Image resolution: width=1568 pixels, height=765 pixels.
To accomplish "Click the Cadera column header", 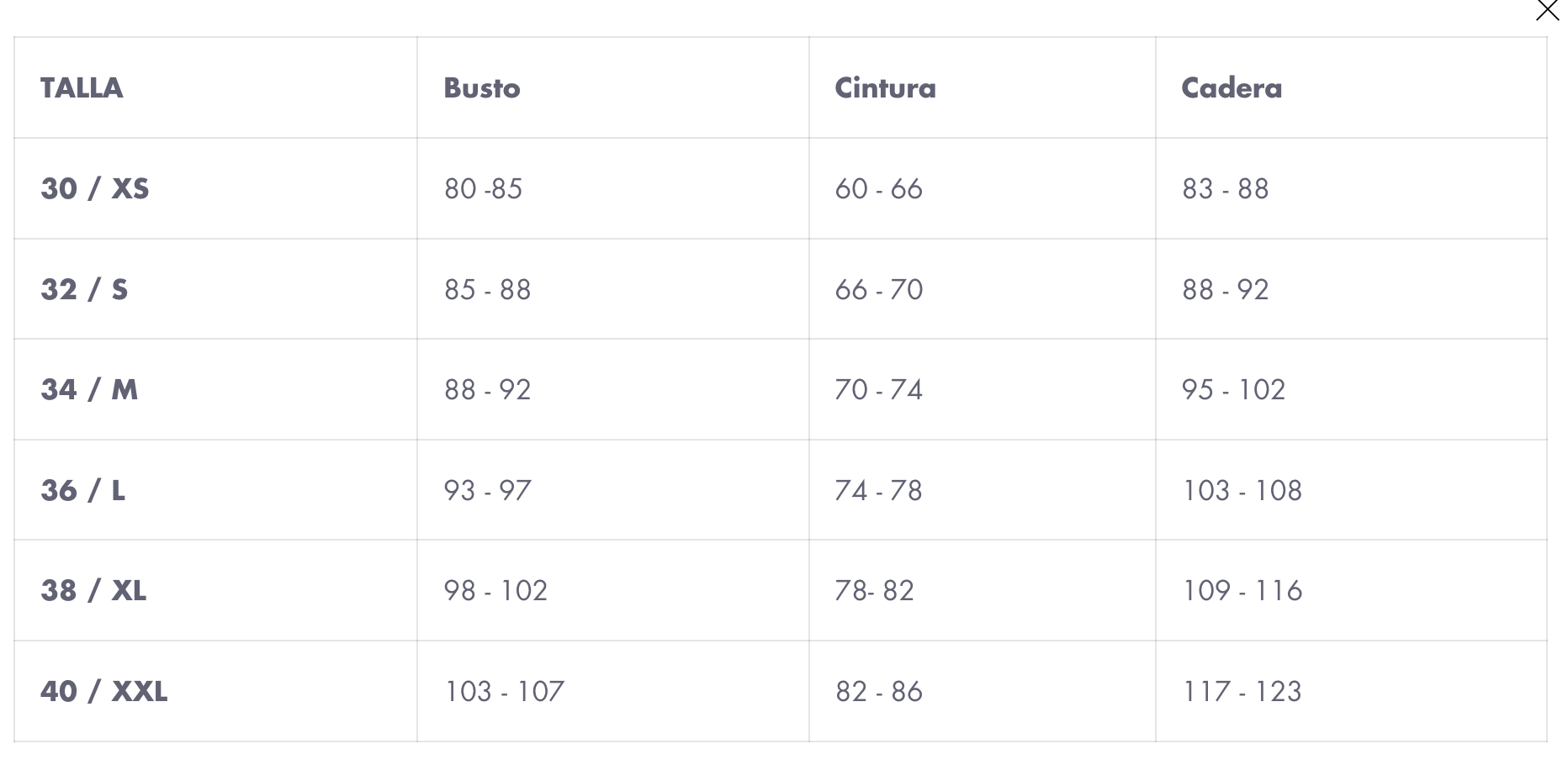I will point(1232,88).
